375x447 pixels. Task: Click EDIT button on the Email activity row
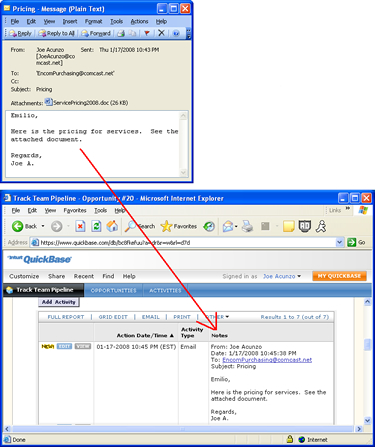point(64,346)
